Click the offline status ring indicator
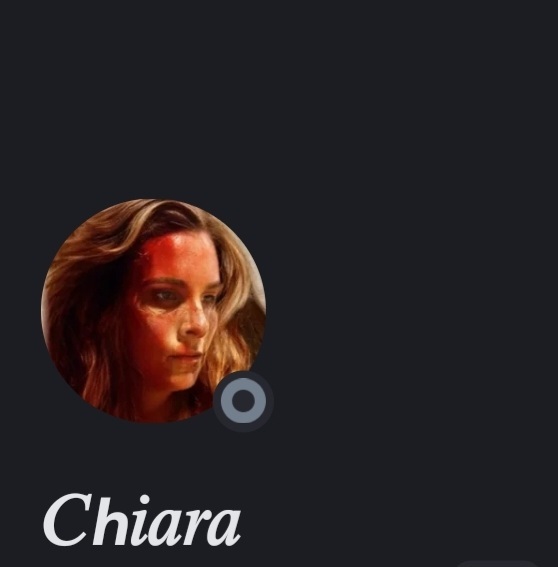The image size is (558, 567). click(243, 401)
